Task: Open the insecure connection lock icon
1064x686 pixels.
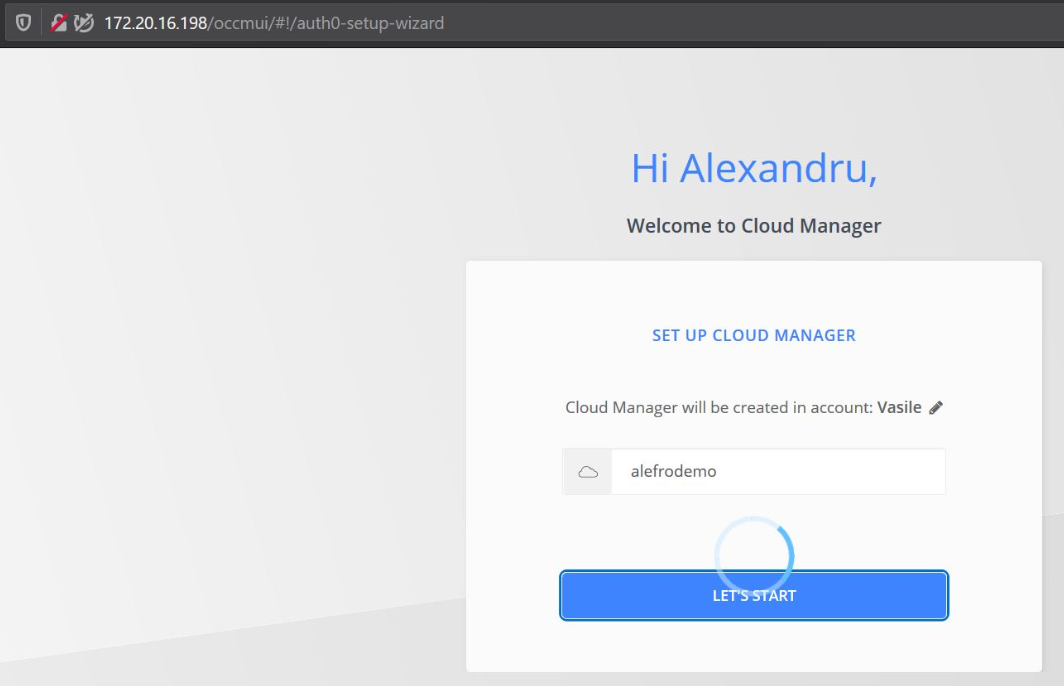Action: 59,23
